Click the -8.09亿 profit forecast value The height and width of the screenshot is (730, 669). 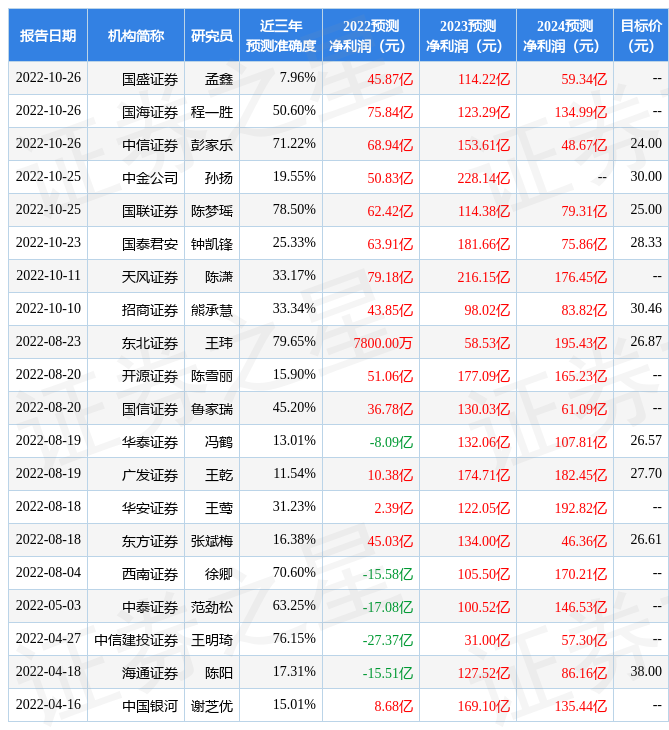(x=391, y=442)
